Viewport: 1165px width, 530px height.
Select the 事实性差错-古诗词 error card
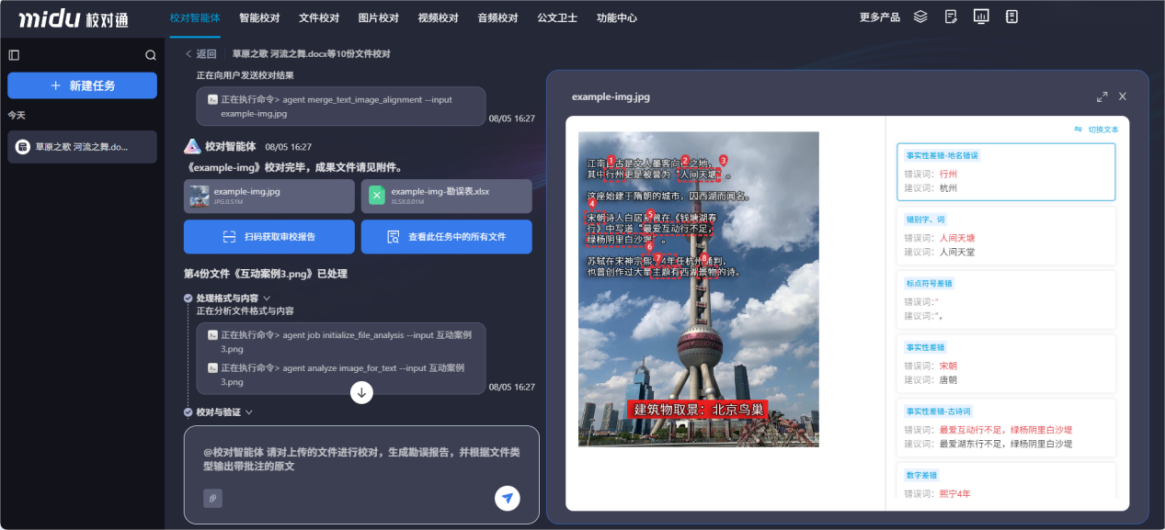coord(1006,427)
